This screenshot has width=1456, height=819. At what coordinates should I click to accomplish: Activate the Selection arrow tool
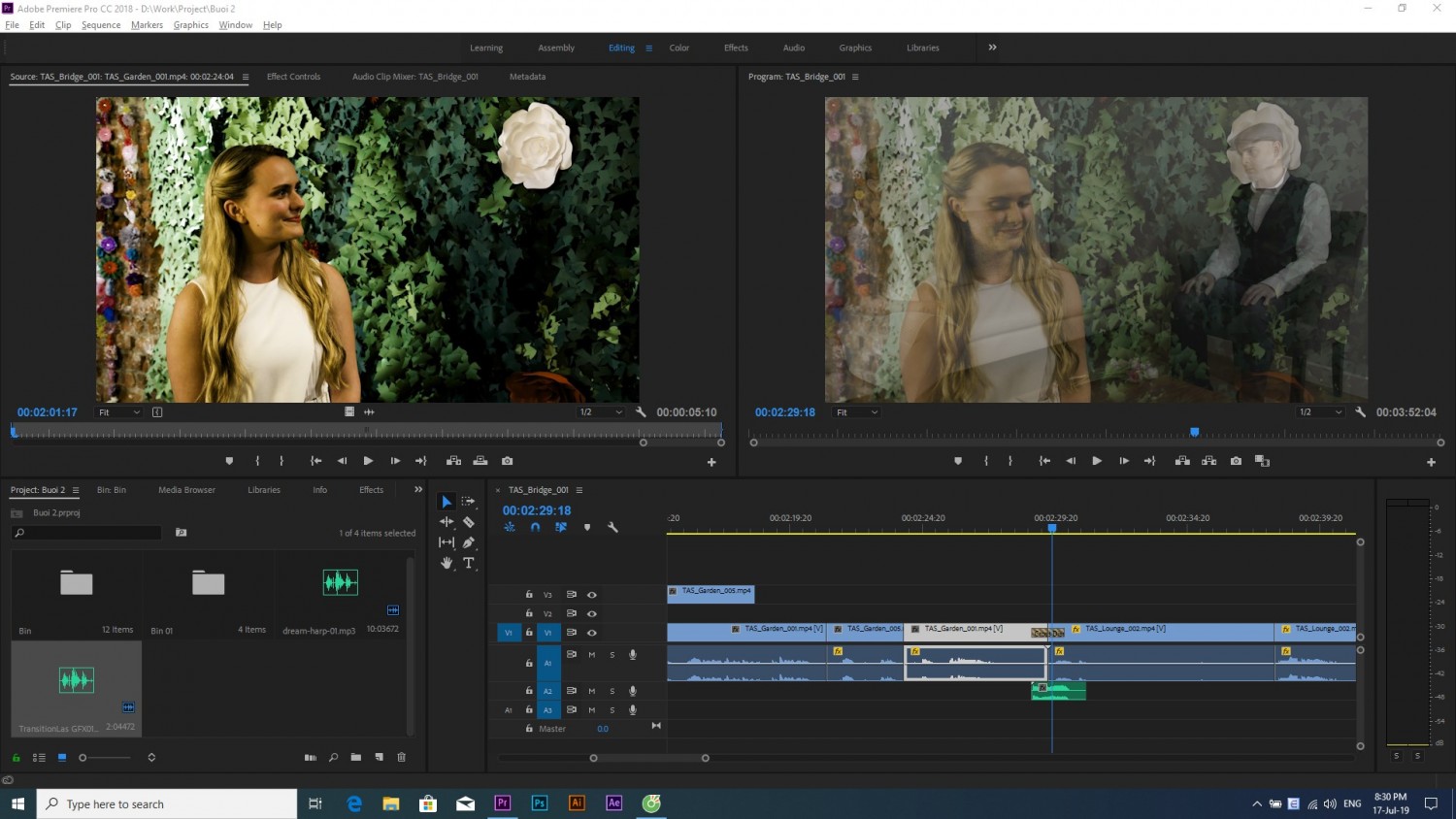click(447, 502)
